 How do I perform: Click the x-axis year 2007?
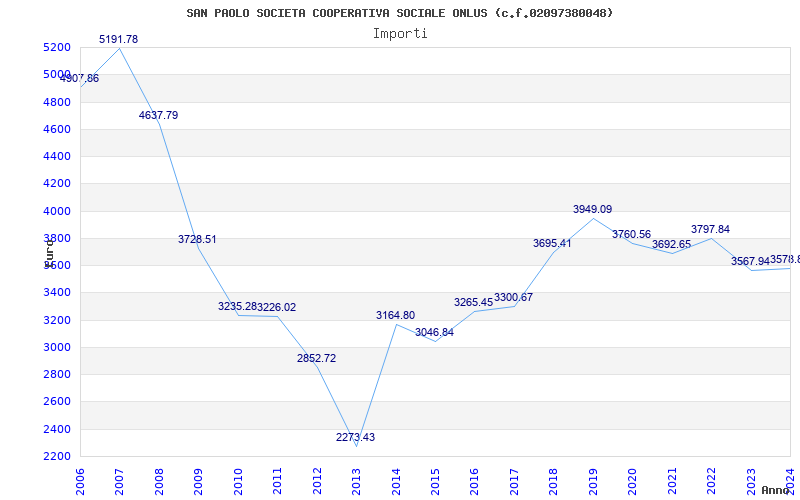119,482
